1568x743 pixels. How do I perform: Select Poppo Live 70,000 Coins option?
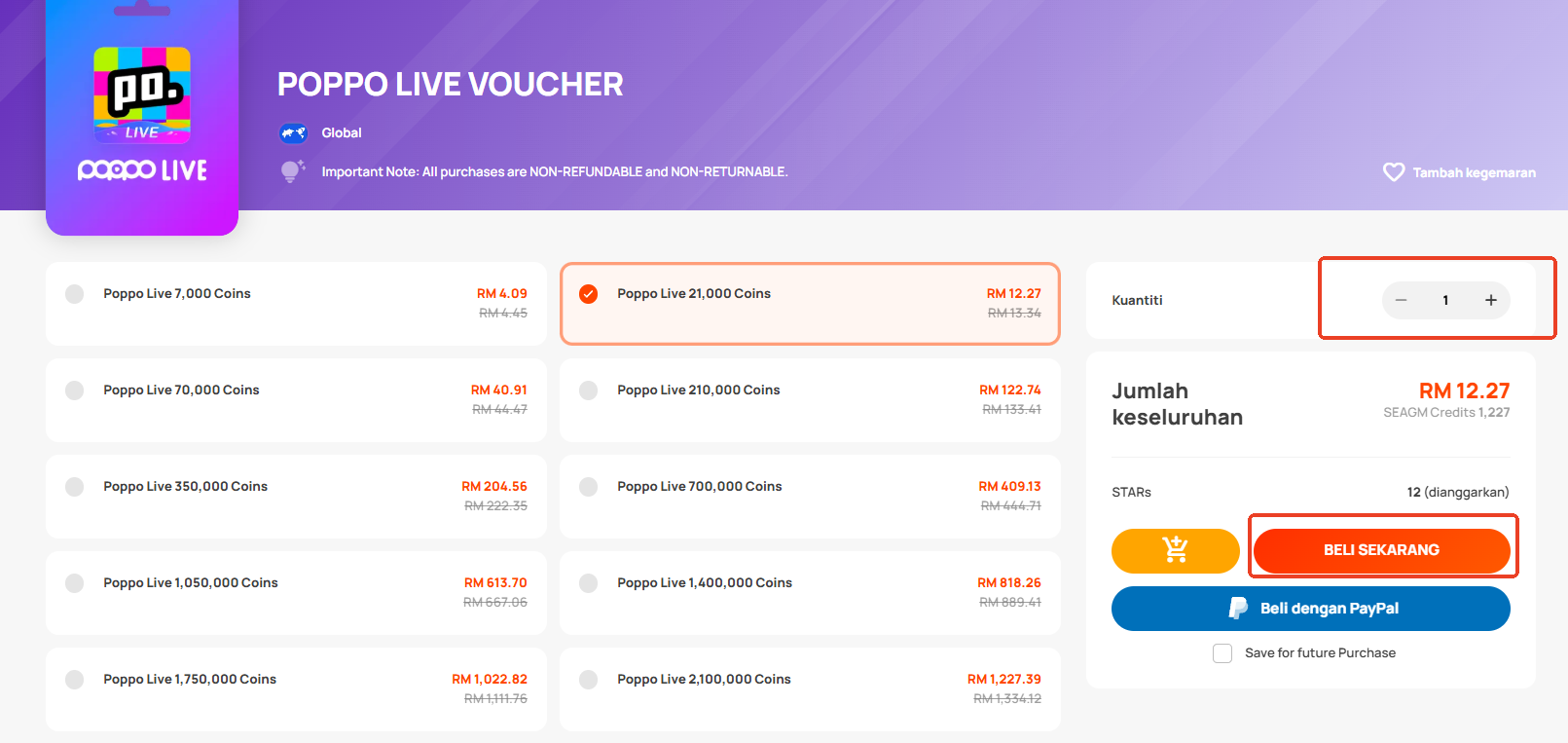(296, 400)
